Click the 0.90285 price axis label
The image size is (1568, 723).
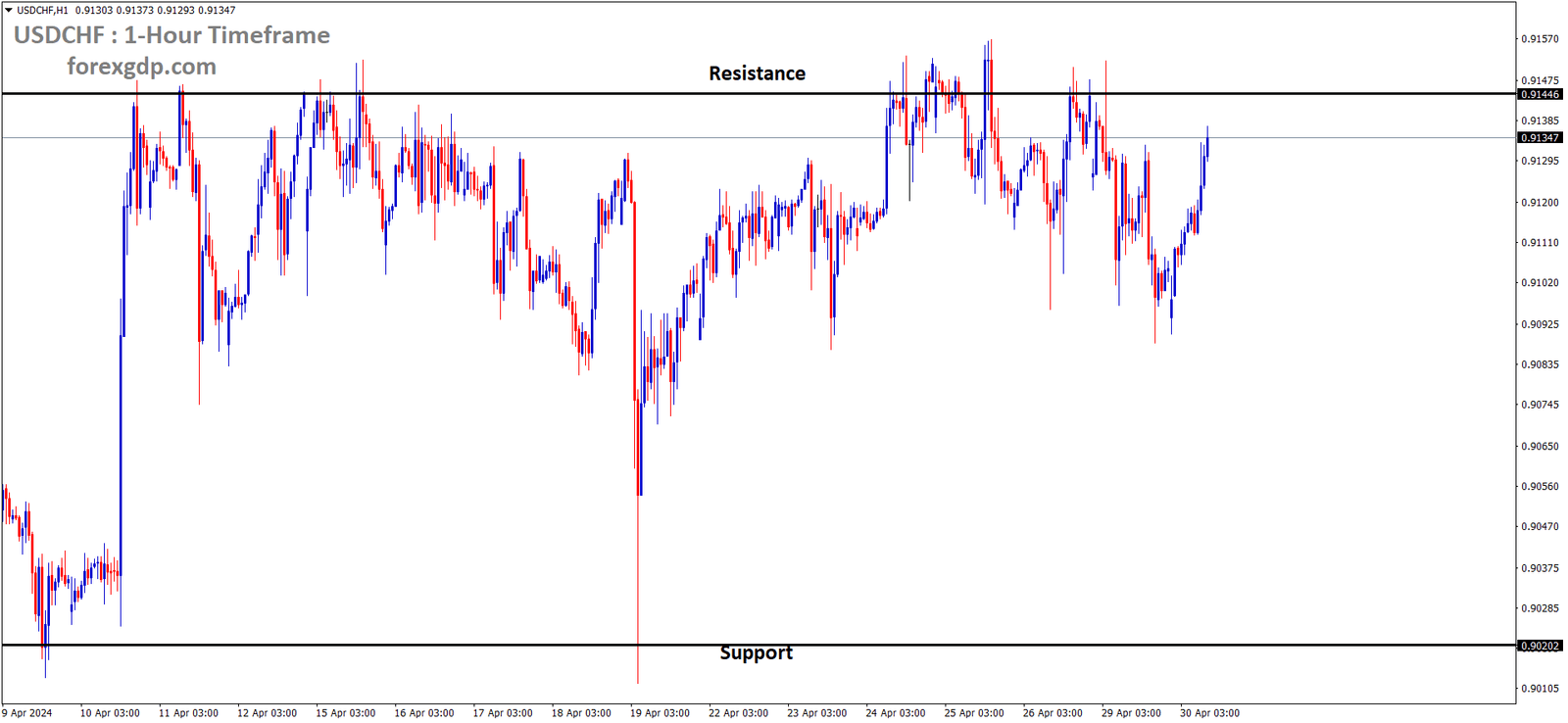1540,608
